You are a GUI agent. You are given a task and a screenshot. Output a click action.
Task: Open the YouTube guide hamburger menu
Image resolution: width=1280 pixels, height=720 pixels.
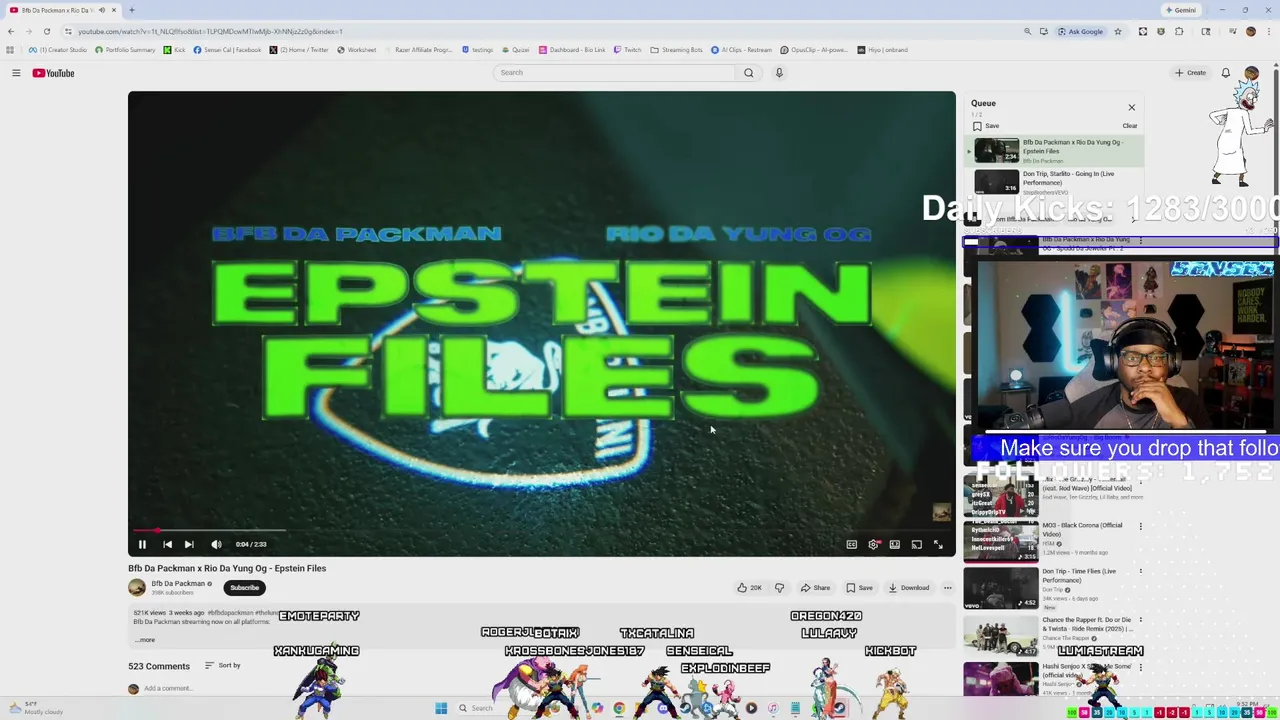tap(16, 73)
